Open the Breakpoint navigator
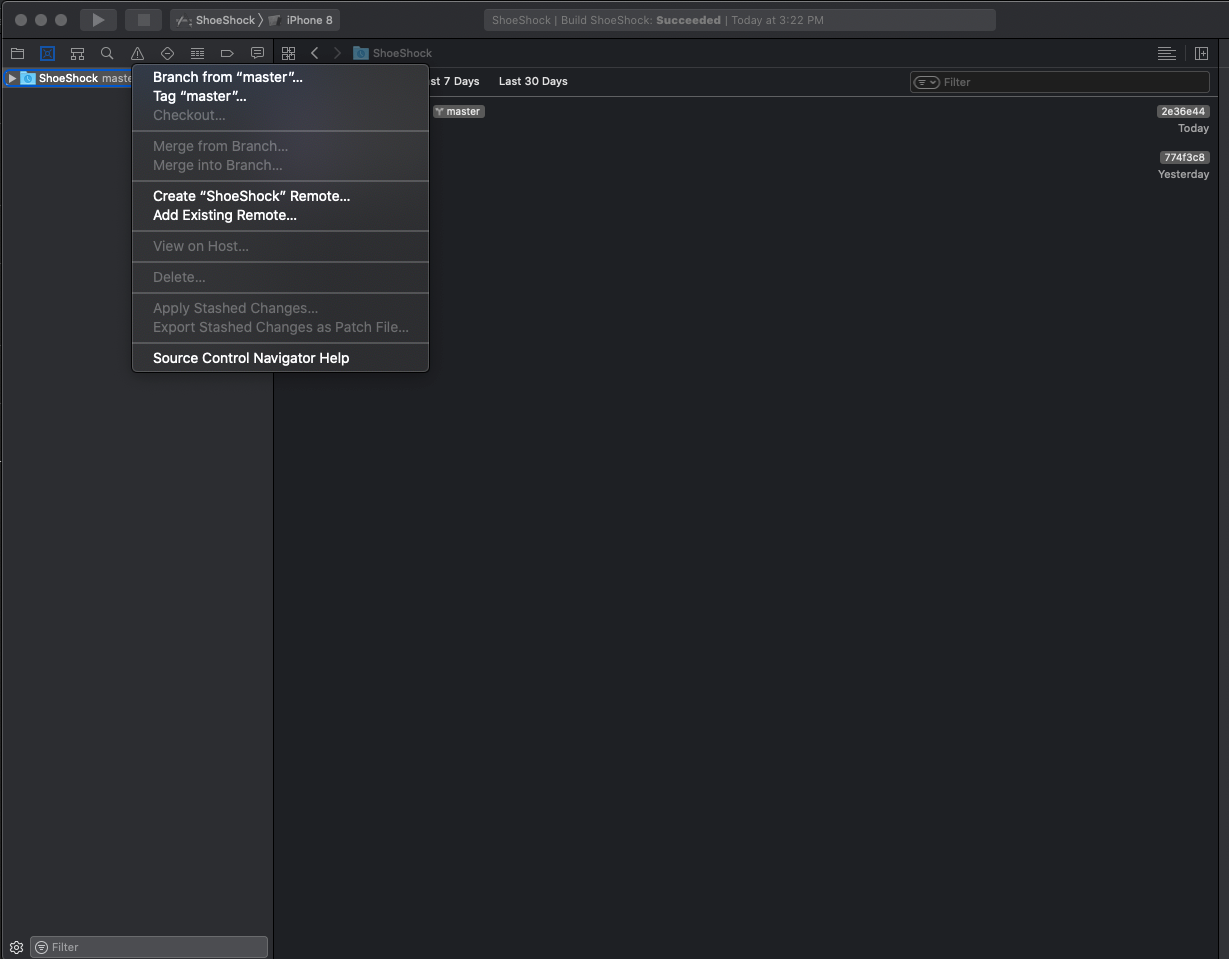The width and height of the screenshot is (1229, 959). [x=227, y=53]
